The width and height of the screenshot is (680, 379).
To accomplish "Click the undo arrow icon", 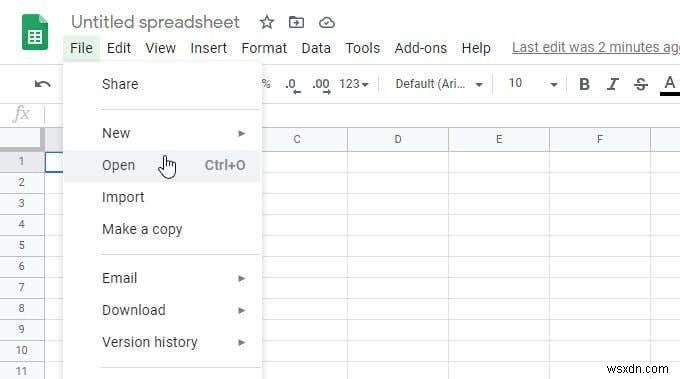I will point(42,84).
